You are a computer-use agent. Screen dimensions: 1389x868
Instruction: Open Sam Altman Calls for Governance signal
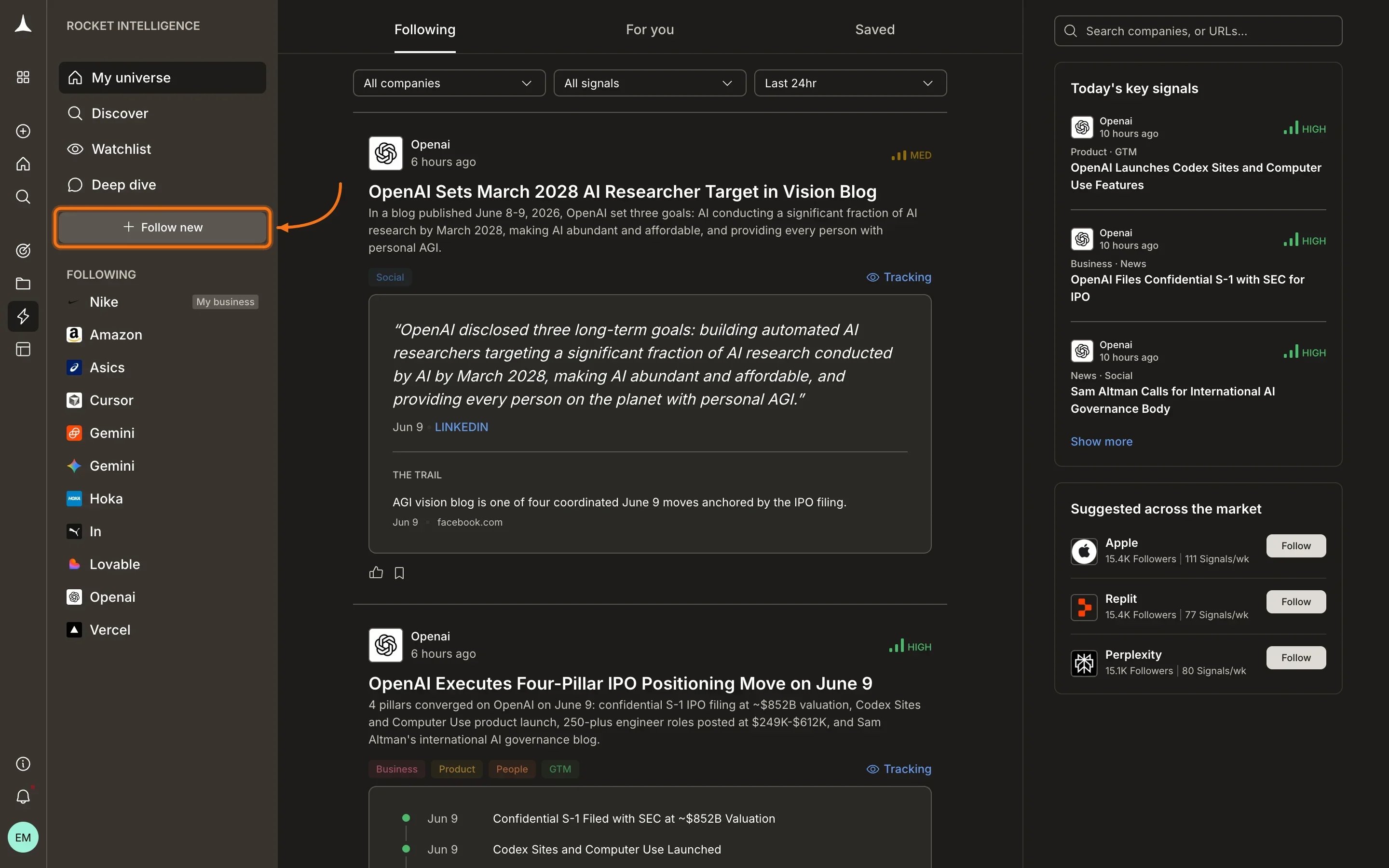coord(1172,400)
